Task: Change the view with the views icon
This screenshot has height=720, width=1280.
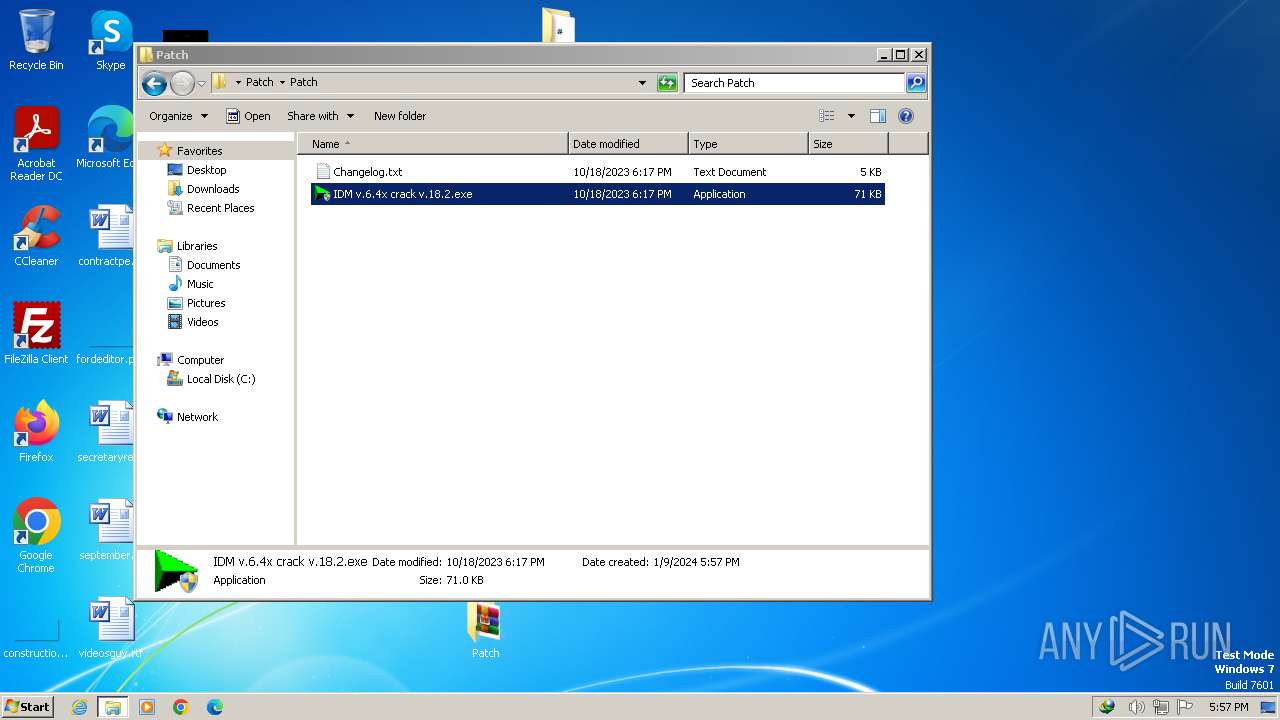Action: pos(827,116)
